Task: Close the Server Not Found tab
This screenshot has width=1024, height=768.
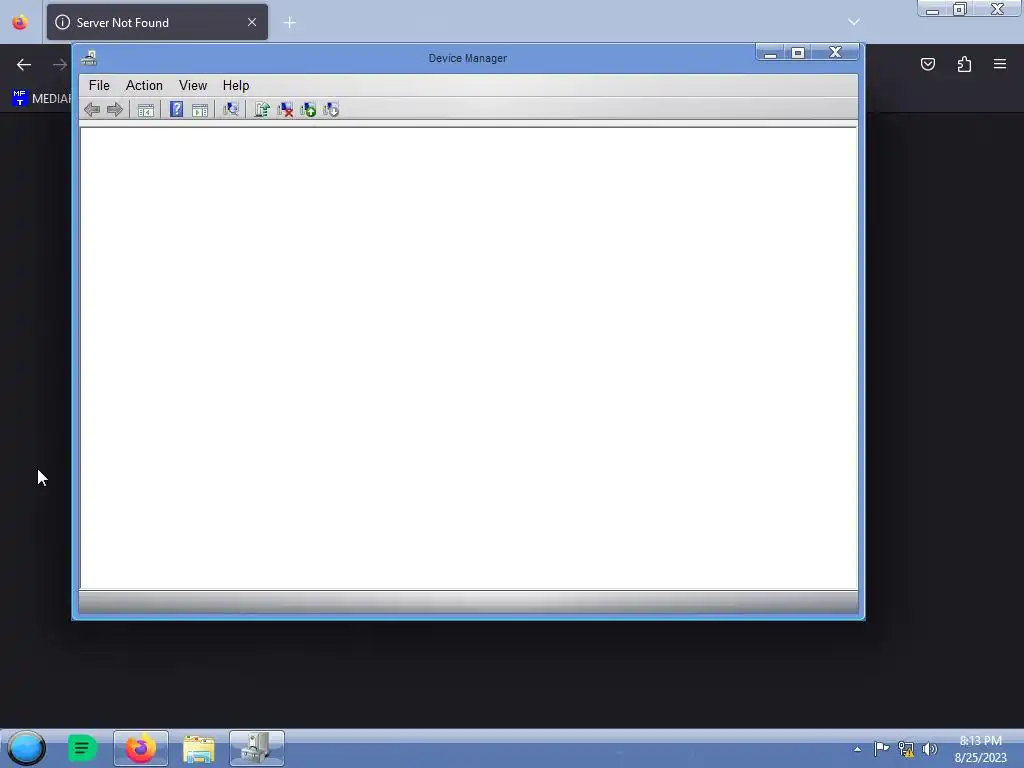Action: tap(252, 22)
